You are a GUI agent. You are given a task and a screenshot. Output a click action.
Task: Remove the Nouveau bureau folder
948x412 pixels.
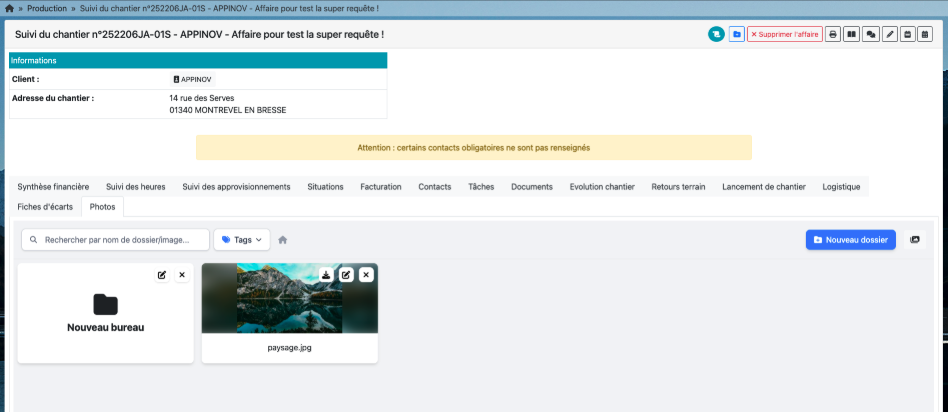182,275
